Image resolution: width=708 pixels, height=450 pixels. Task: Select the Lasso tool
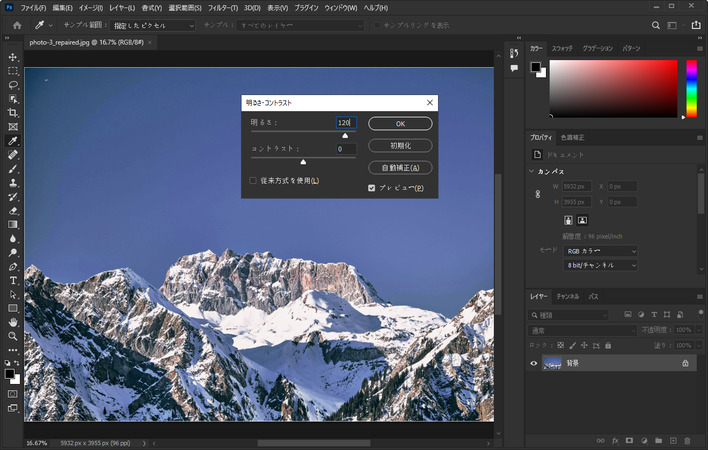click(x=13, y=85)
